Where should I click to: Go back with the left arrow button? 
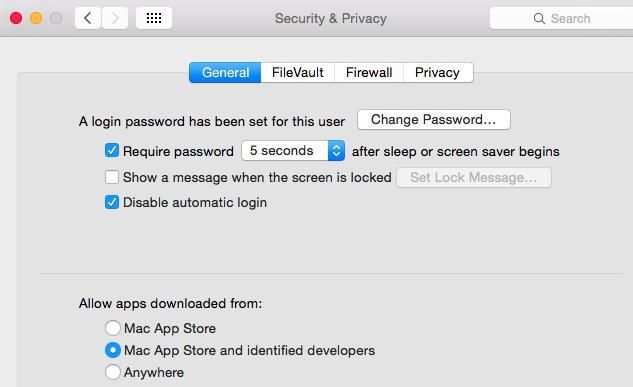point(88,18)
